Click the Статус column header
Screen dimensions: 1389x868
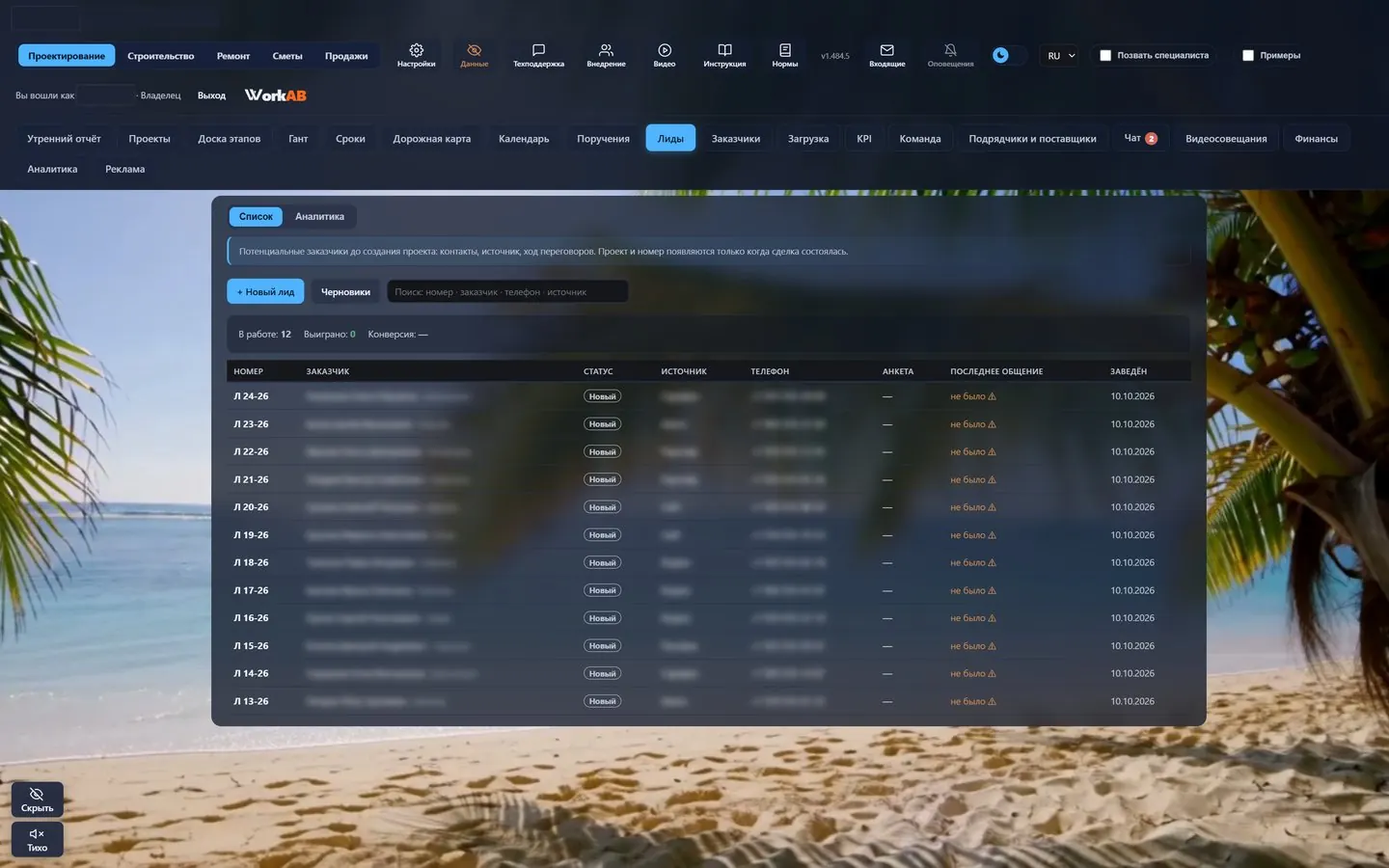pos(598,371)
